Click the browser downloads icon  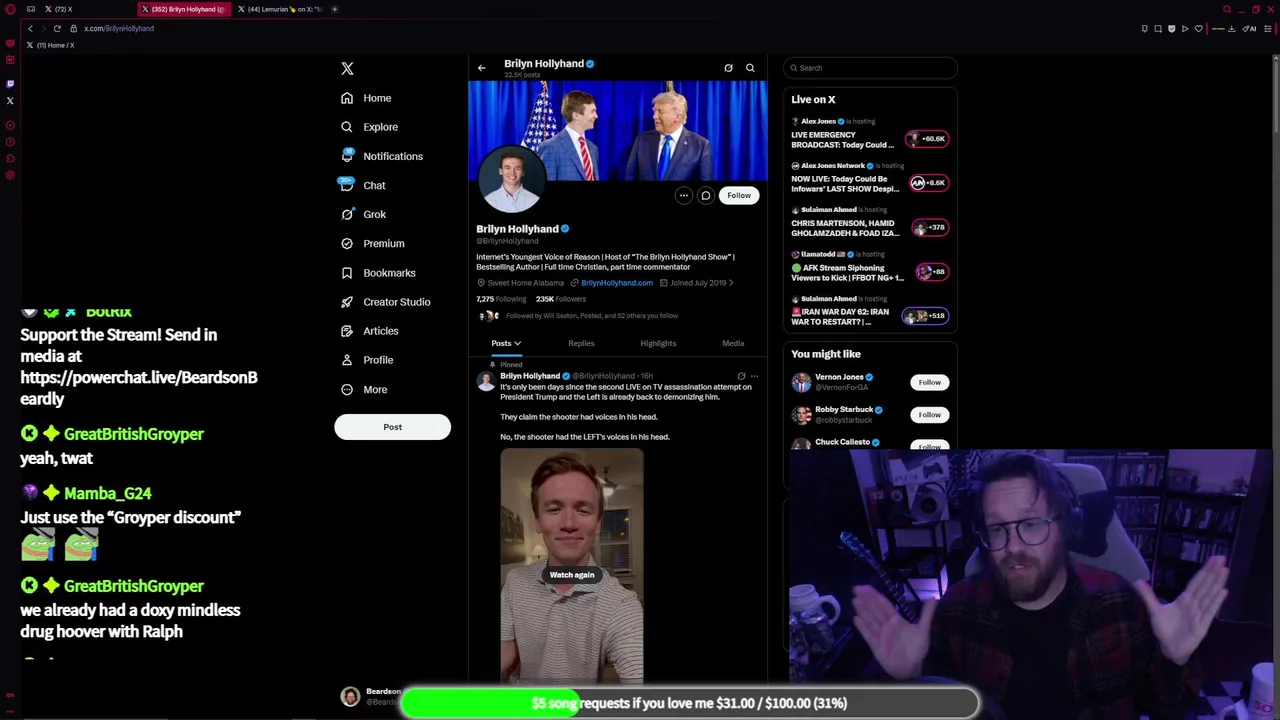(1231, 28)
